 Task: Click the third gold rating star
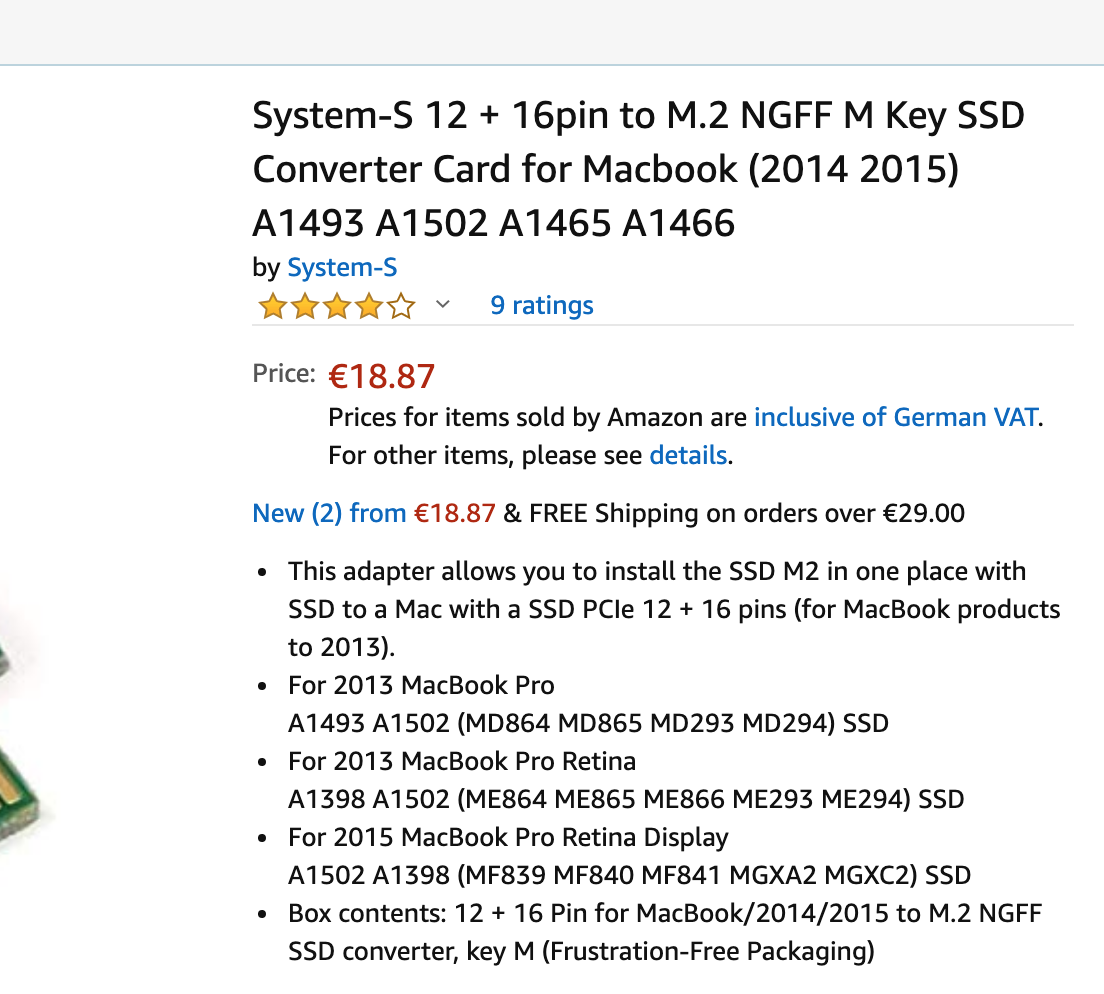coord(337,306)
